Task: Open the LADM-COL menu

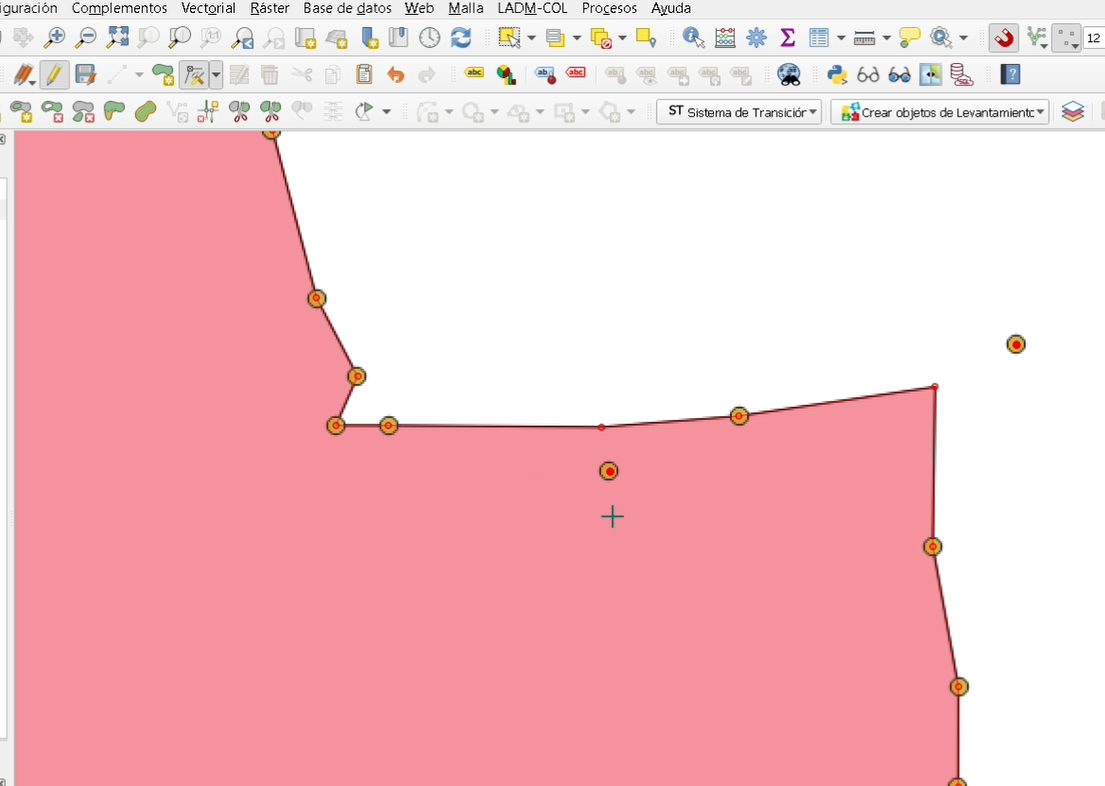Action: point(532,8)
